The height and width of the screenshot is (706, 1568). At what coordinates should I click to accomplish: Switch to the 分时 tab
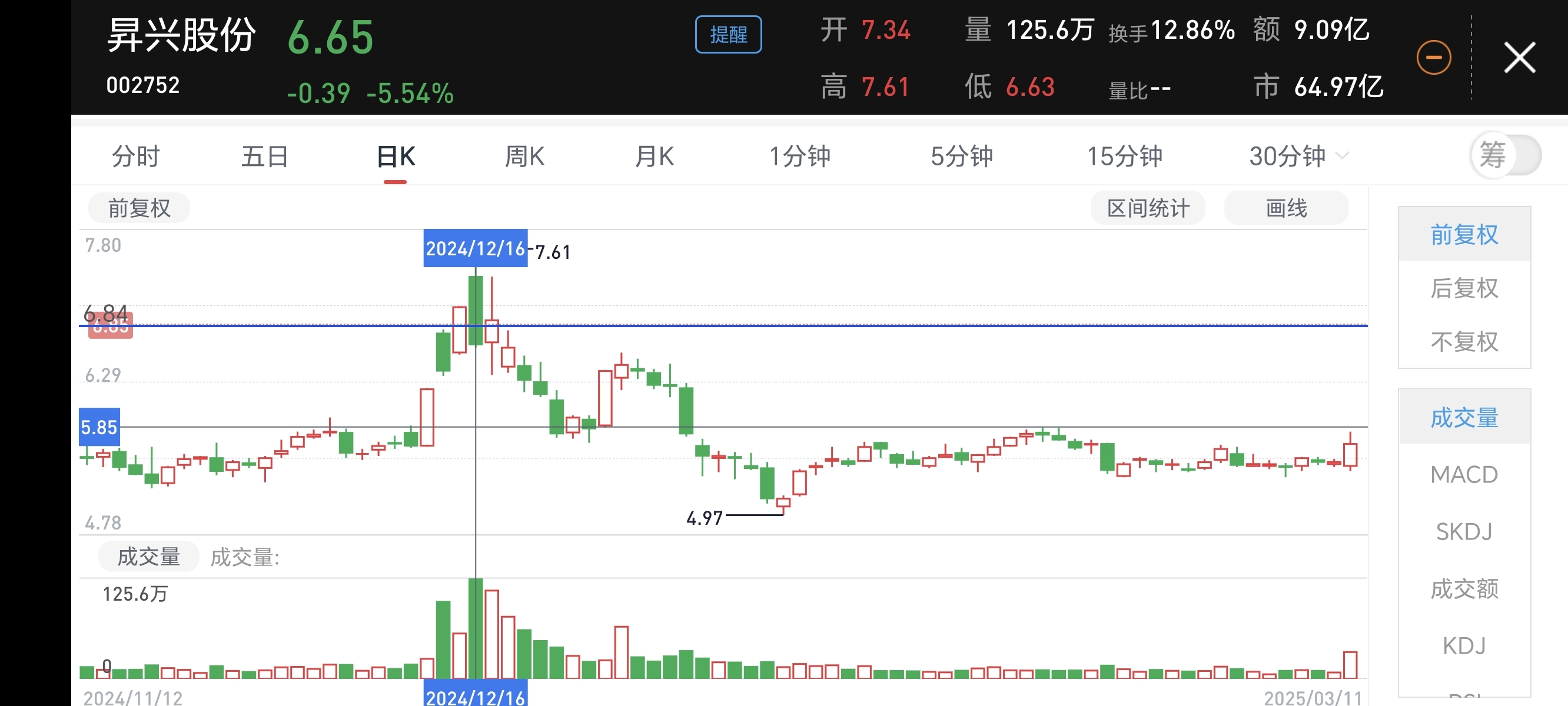[x=135, y=156]
